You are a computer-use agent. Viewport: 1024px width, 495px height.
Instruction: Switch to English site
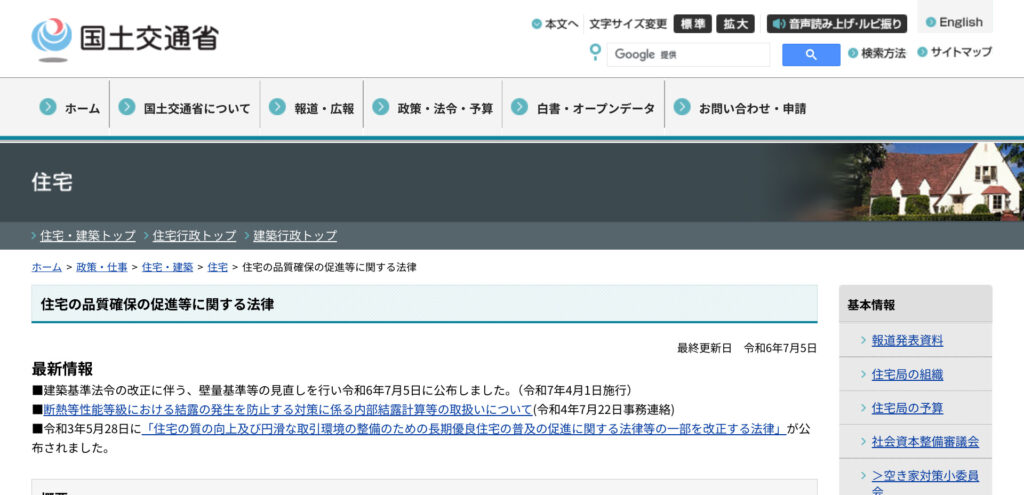[x=954, y=22]
